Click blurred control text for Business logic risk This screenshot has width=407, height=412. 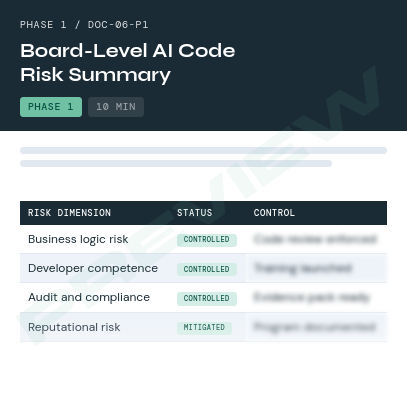tap(315, 239)
